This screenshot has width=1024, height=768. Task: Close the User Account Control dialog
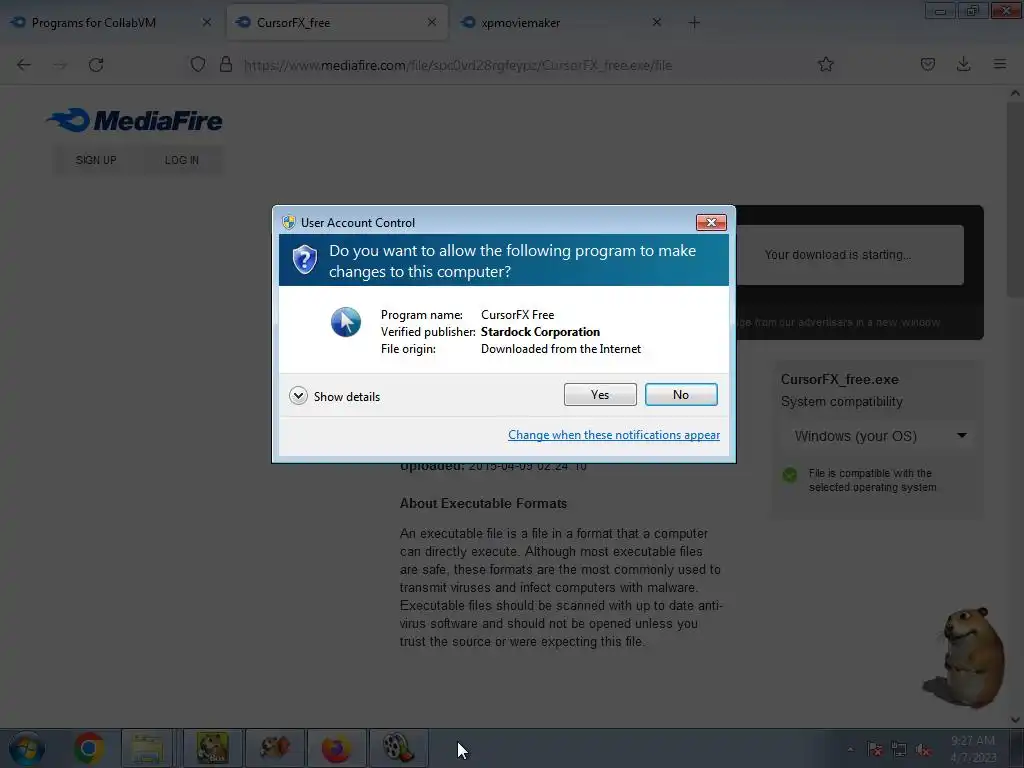[711, 223]
